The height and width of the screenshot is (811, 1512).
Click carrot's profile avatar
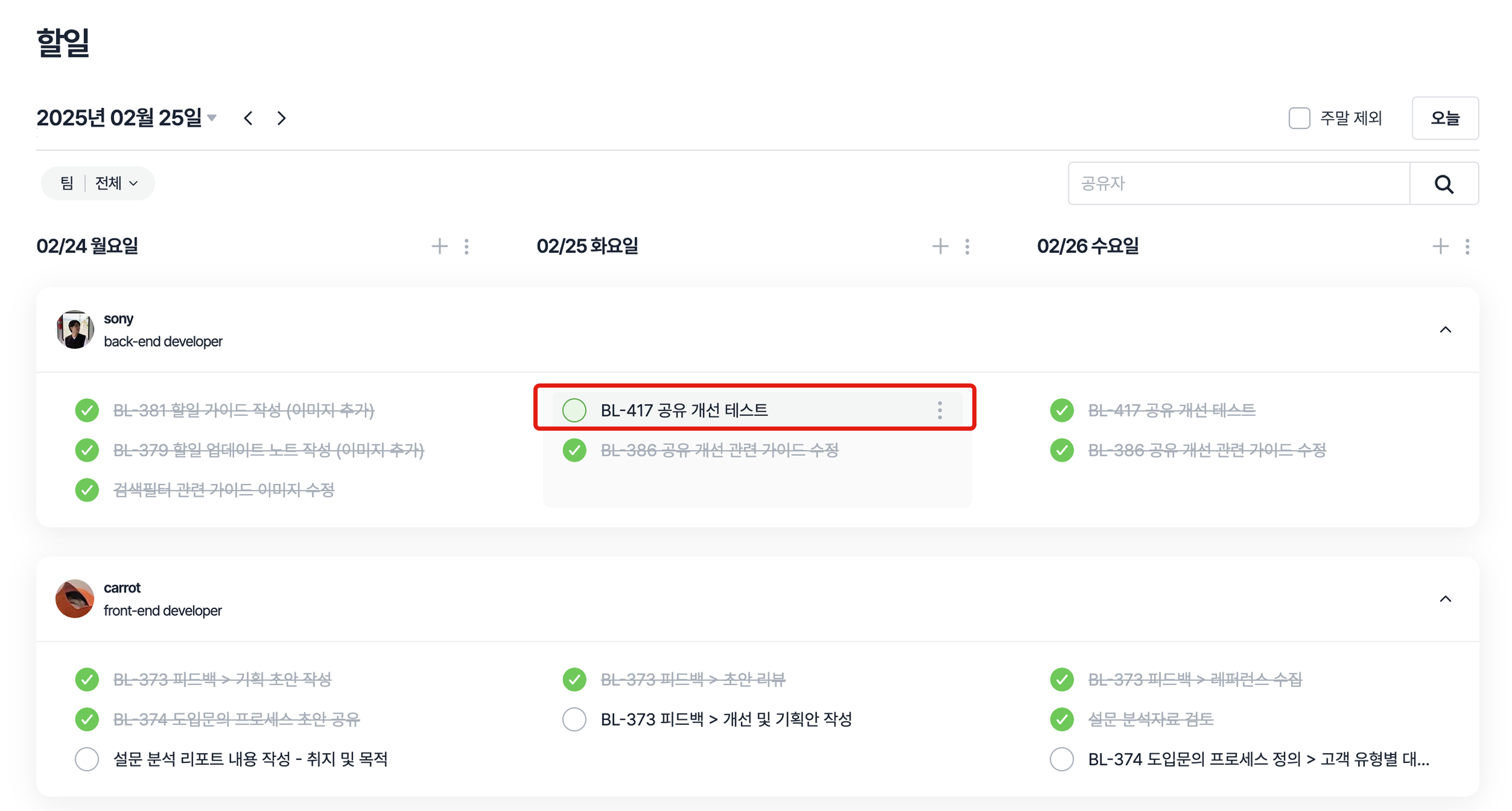click(x=75, y=598)
